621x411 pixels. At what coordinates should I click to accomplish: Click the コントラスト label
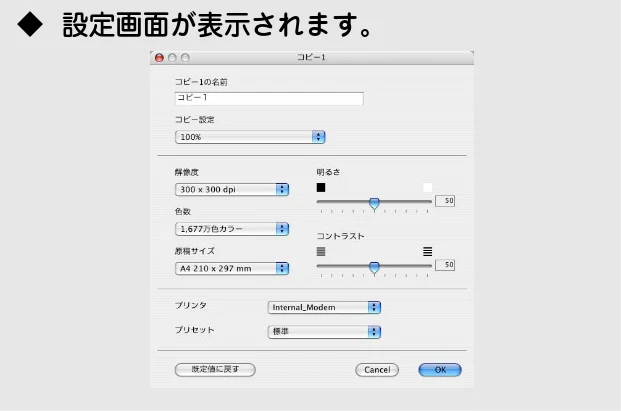(x=340, y=236)
